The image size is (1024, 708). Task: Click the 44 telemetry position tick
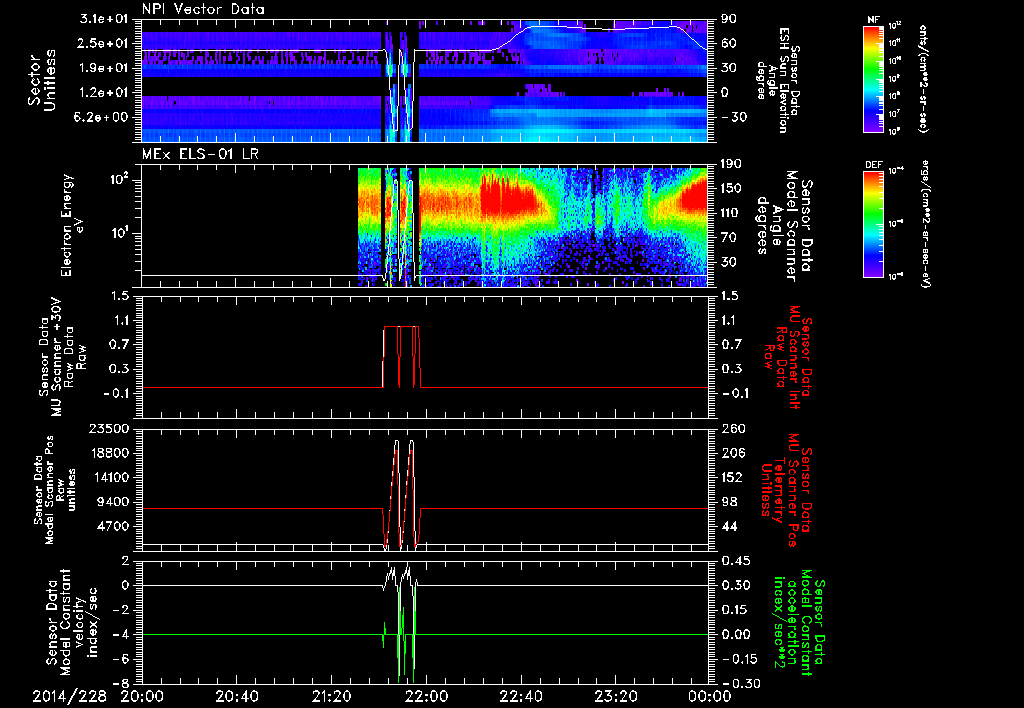click(729, 526)
